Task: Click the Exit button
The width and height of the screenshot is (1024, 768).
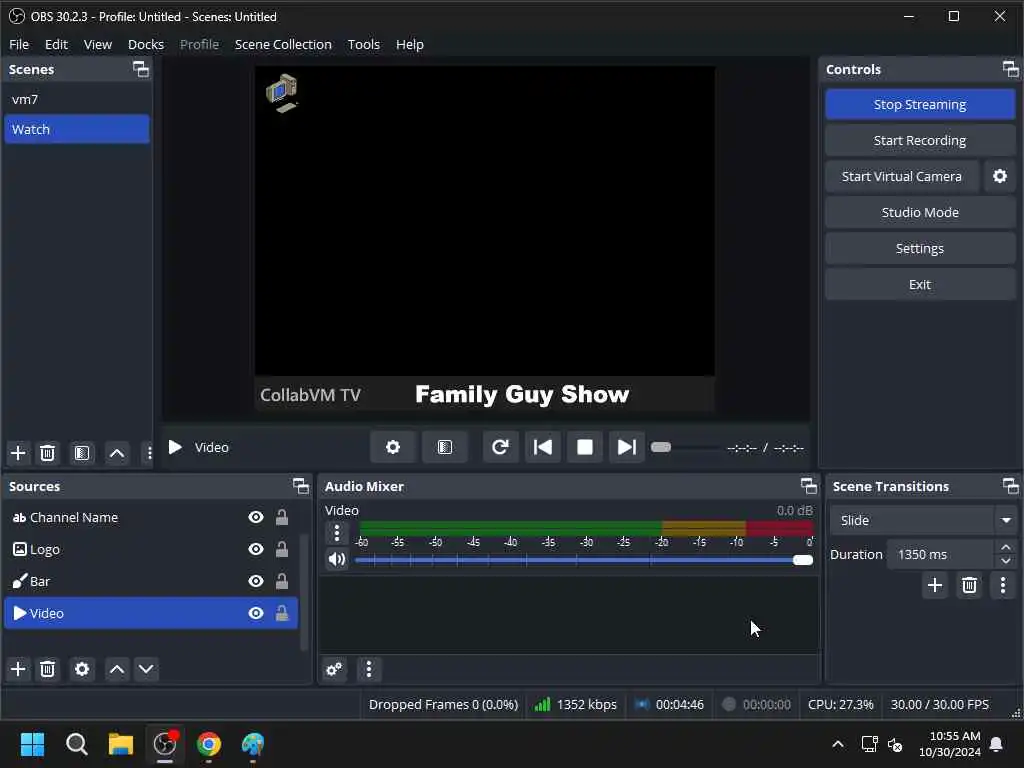Action: tap(920, 284)
